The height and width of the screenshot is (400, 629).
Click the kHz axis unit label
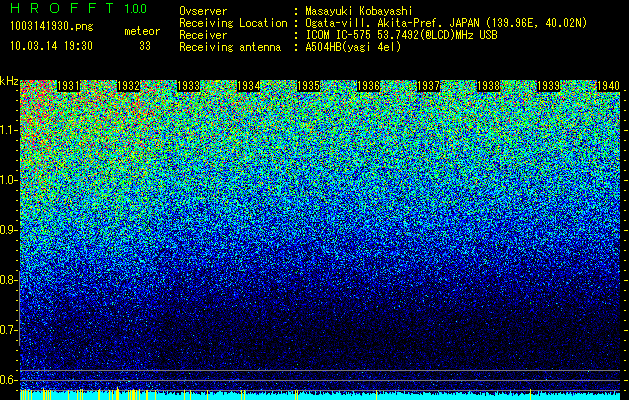coord(9,81)
